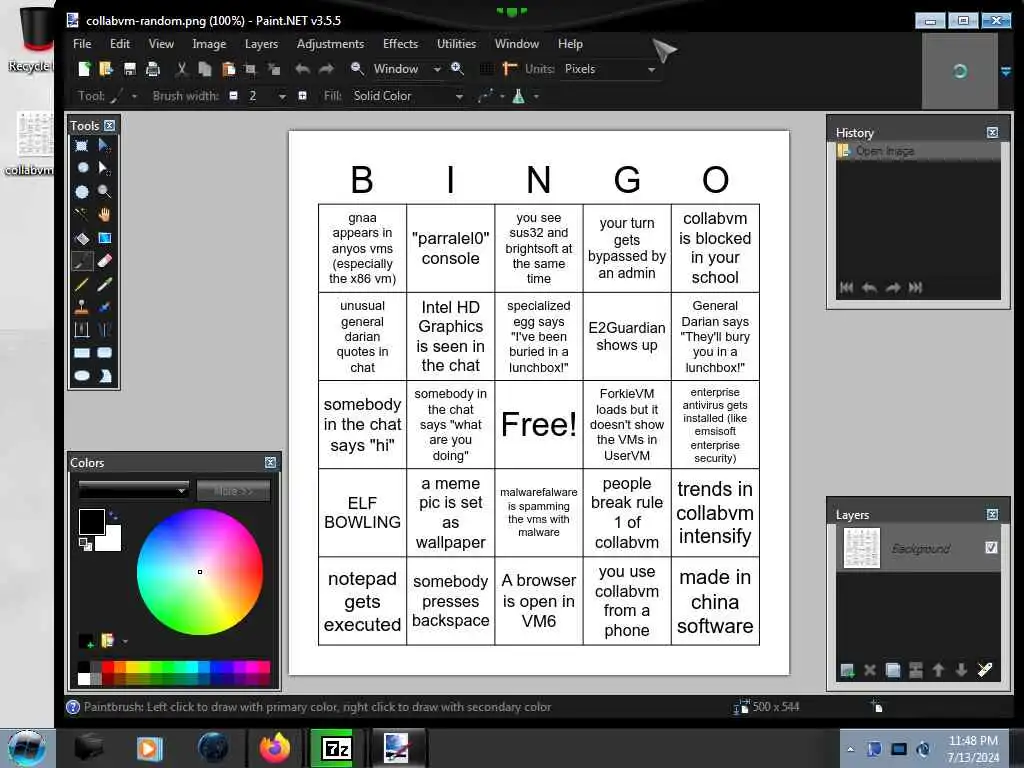Select the Freeform Shape tool
The width and height of the screenshot is (1024, 768).
tap(104, 376)
